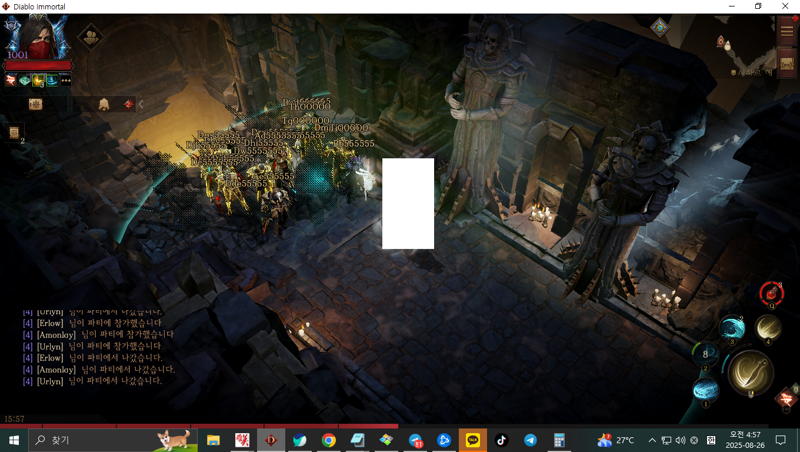Viewport: 800px width, 452px height.
Task: Open the taskbar clock 오전 4:57
Action: pyautogui.click(x=745, y=440)
